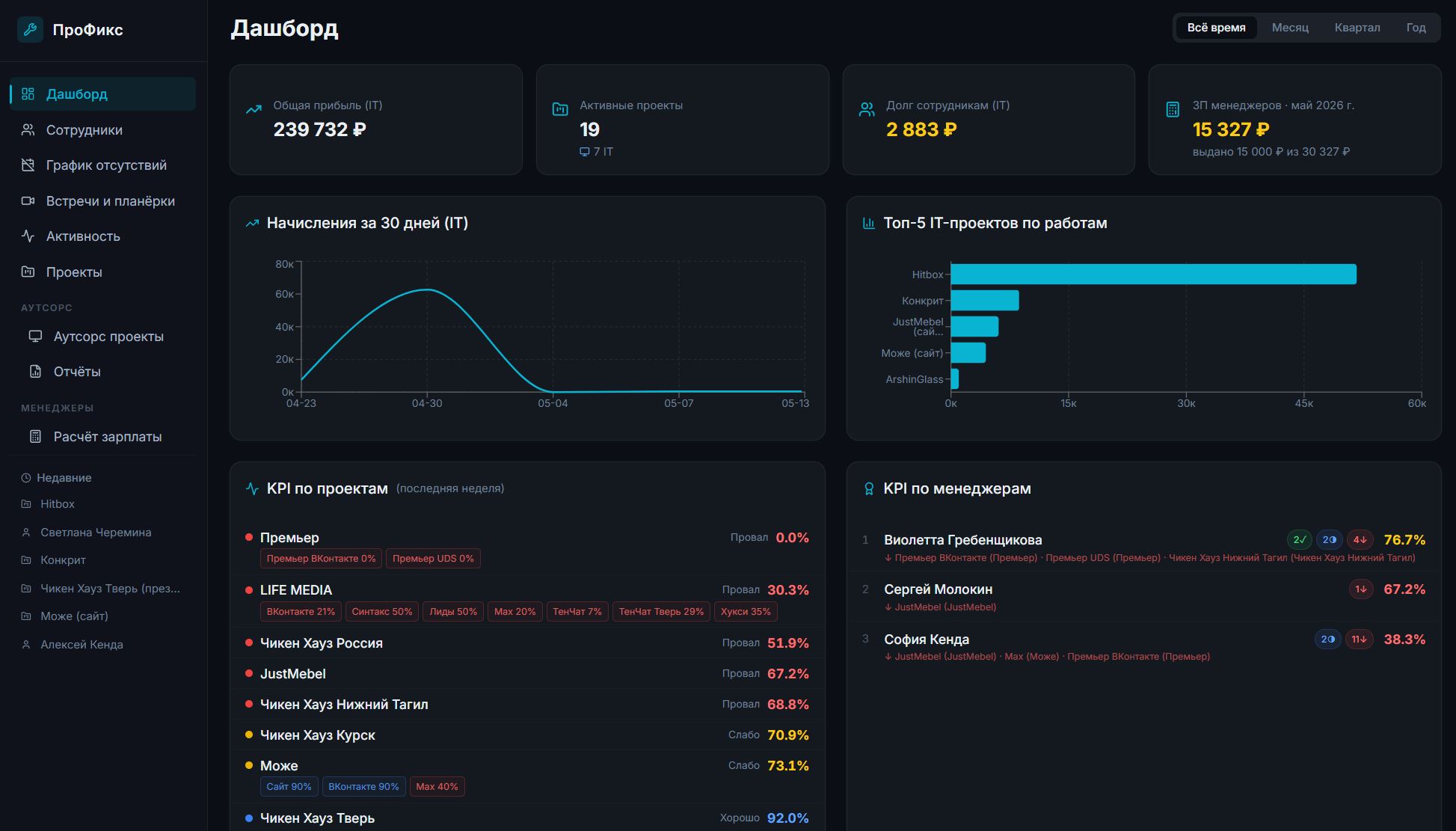The height and width of the screenshot is (831, 1456).
Task: Click the 2 883 ₽ debt value
Action: (x=921, y=130)
